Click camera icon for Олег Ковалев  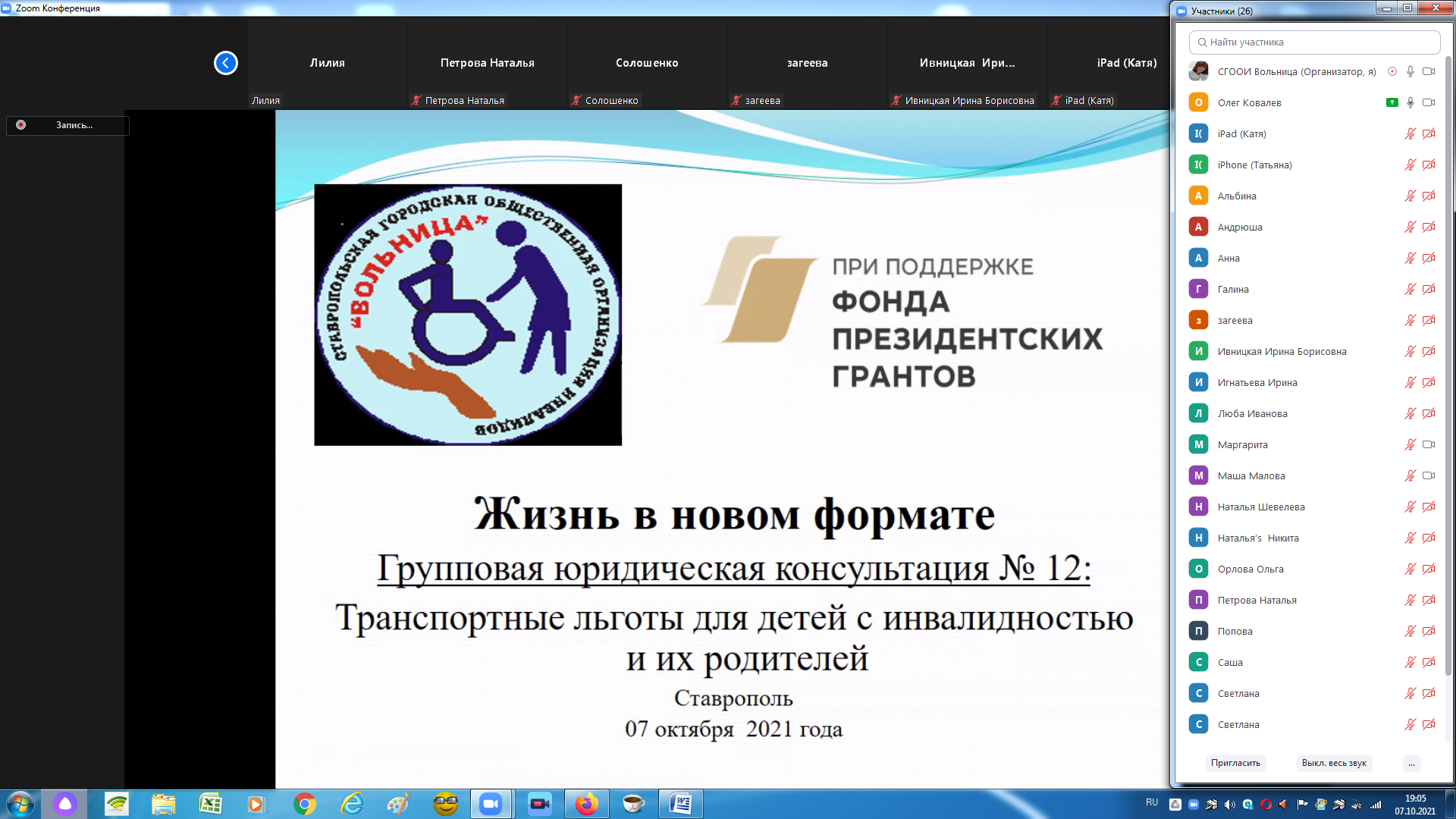[1429, 102]
